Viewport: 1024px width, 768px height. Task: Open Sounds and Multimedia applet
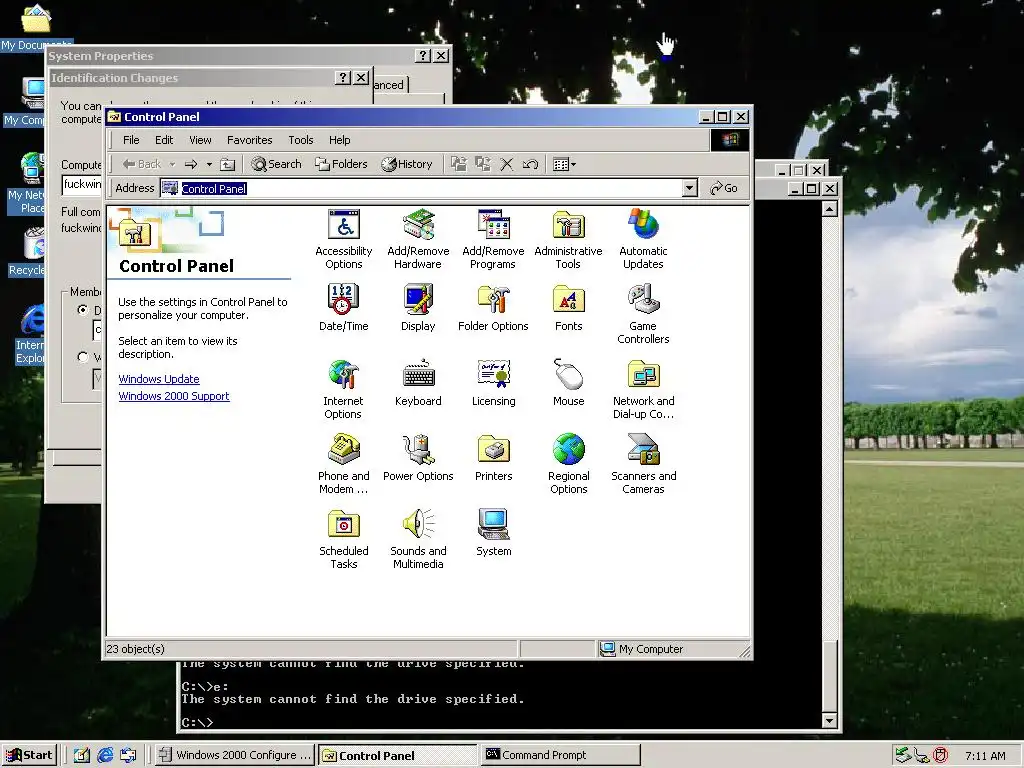pos(418,539)
